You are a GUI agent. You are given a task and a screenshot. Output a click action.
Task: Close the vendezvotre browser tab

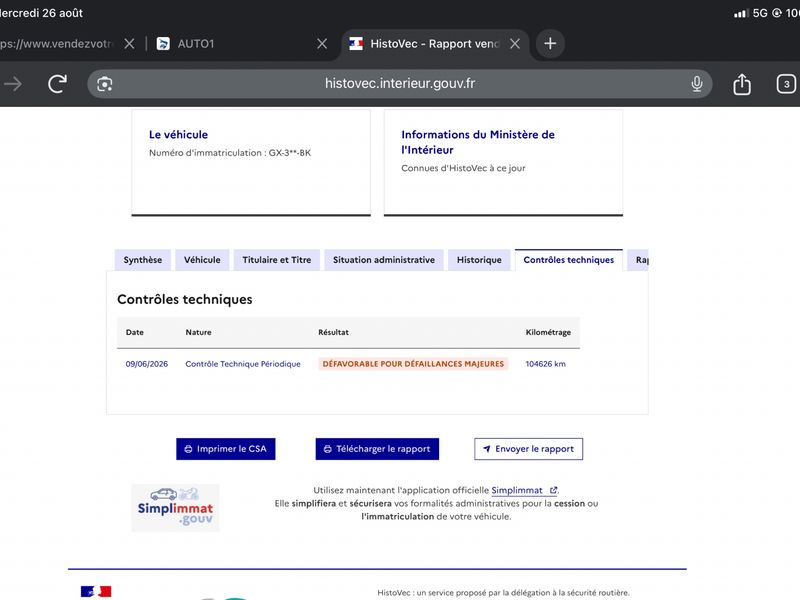point(129,44)
